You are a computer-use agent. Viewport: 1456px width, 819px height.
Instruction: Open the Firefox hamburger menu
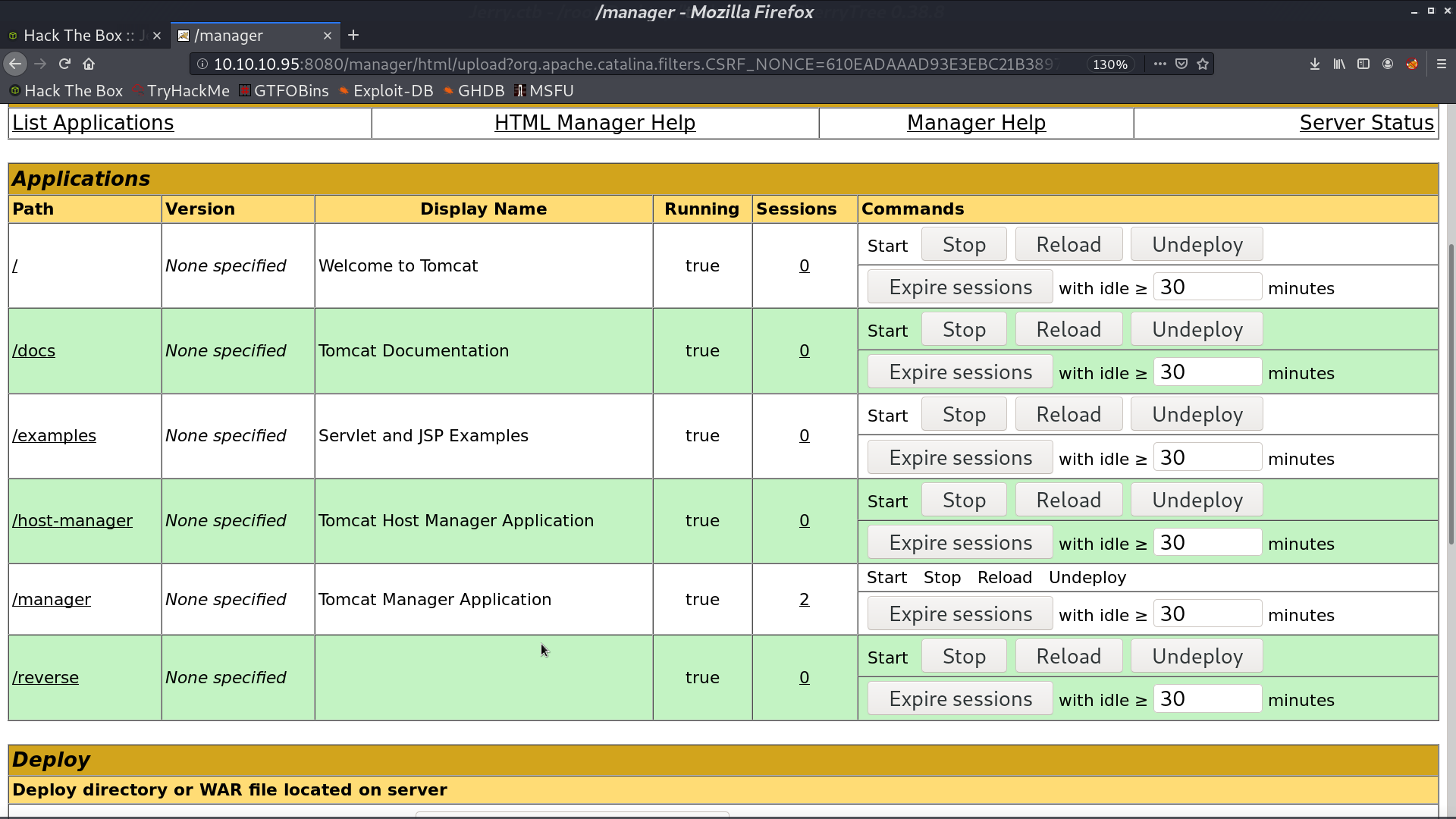point(1442,64)
